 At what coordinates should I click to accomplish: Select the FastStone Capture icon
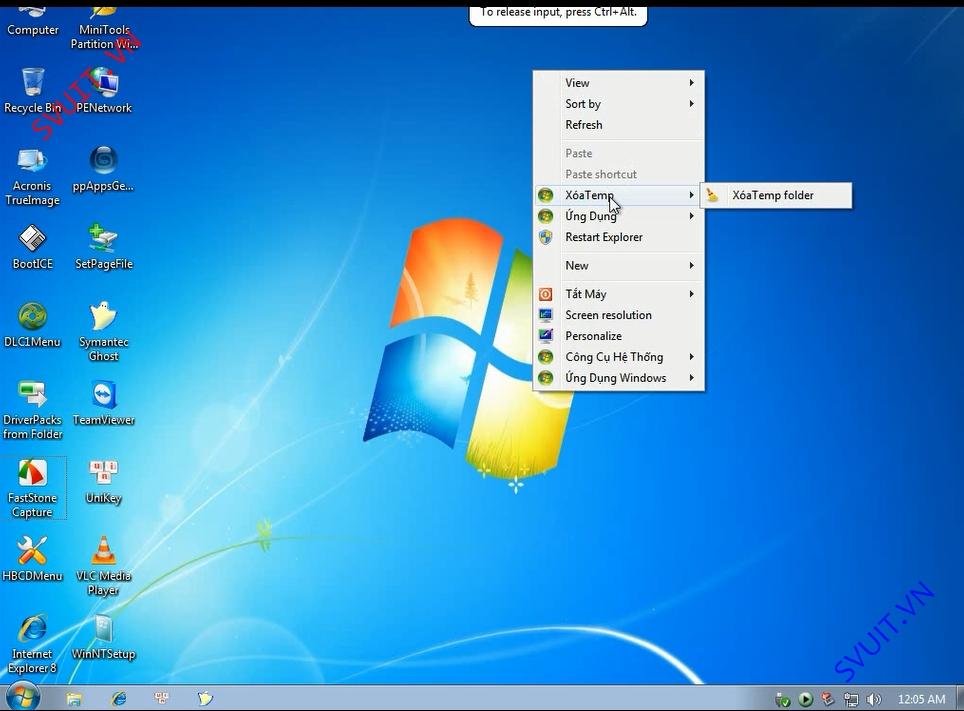click(33, 488)
